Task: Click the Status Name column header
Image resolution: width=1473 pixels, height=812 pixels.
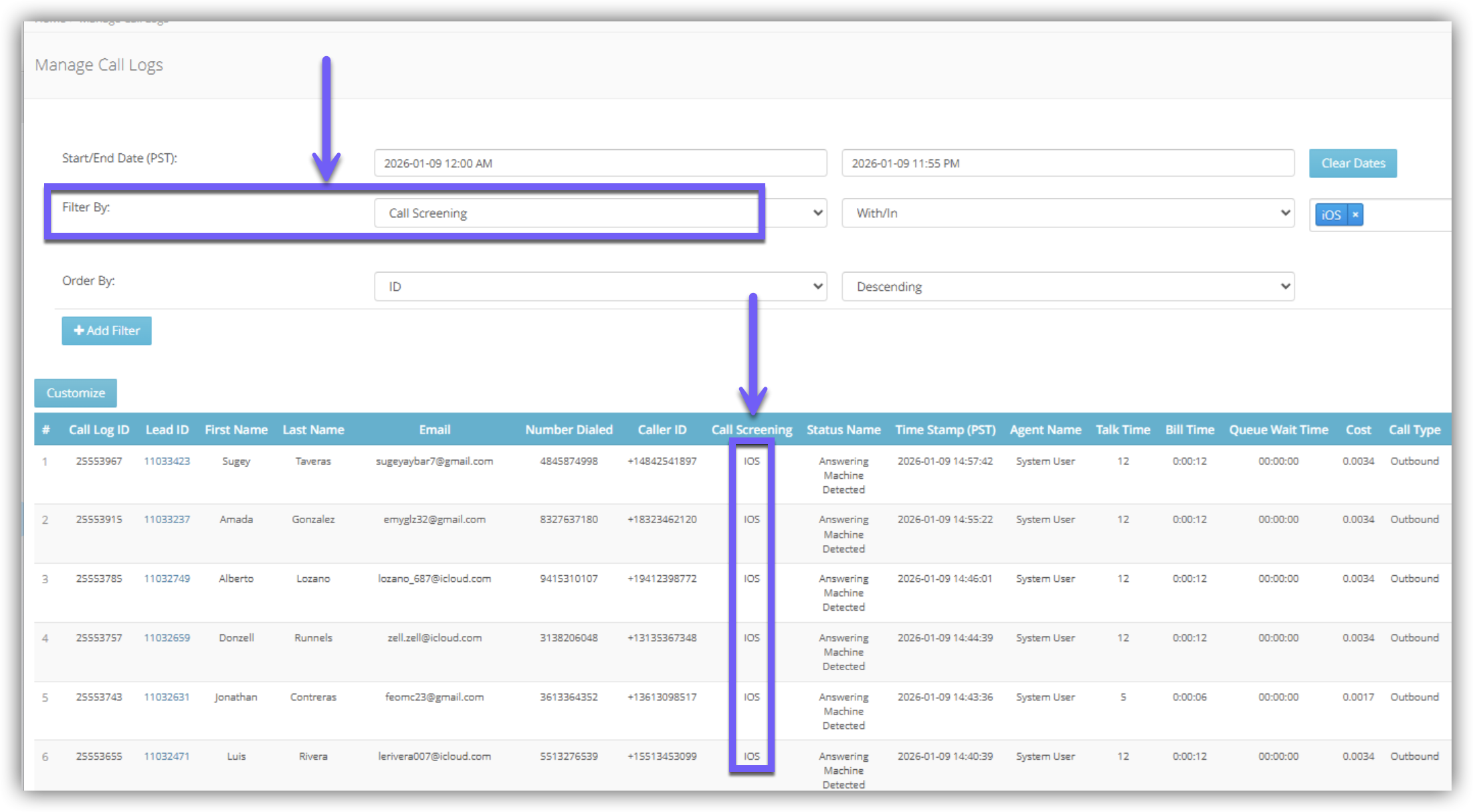Action: pyautogui.click(x=843, y=430)
